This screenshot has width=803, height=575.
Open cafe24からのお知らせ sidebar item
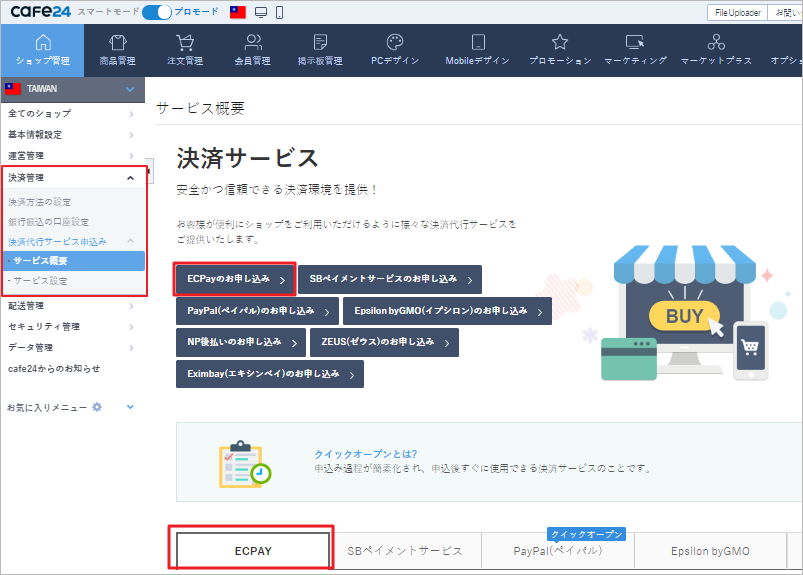[x=54, y=369]
